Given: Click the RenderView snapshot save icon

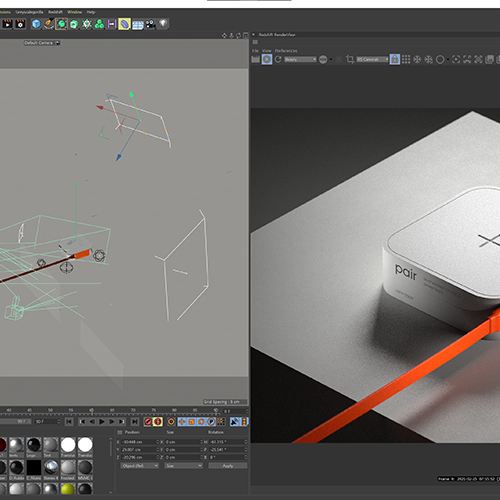Looking at the screenshot, I should click(x=489, y=59).
